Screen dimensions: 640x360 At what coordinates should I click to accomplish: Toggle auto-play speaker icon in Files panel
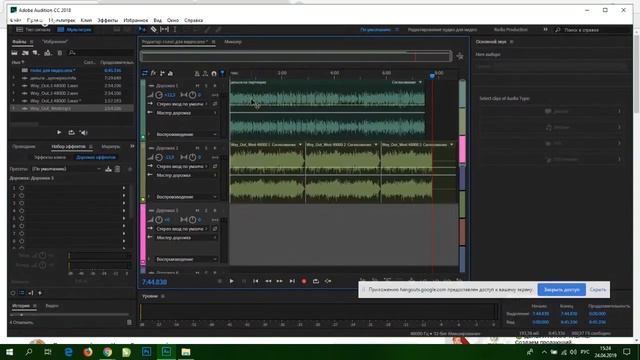coord(84,132)
